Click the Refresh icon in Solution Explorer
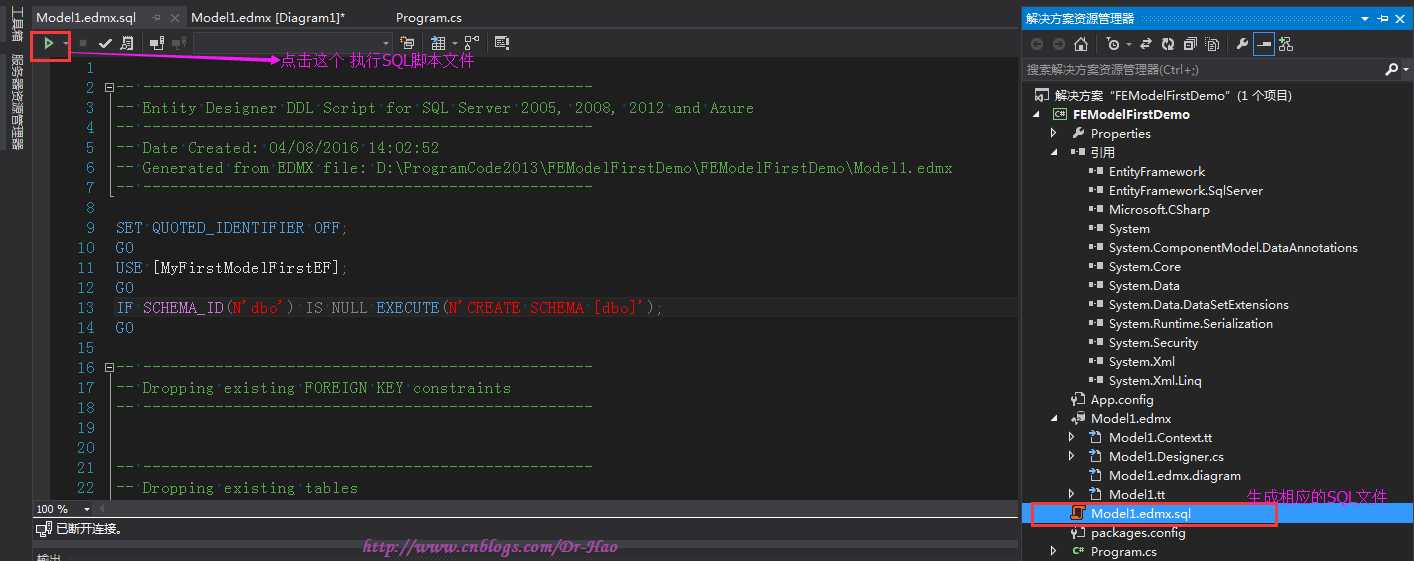 [1168, 44]
